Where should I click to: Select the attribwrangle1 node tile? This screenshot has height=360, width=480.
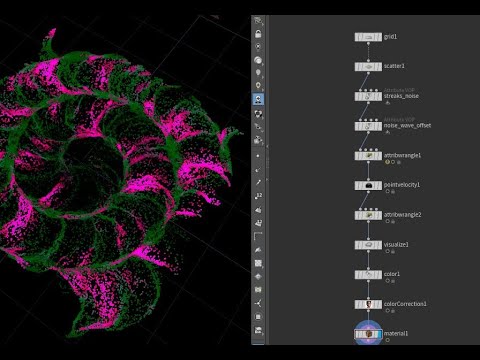coord(368,156)
